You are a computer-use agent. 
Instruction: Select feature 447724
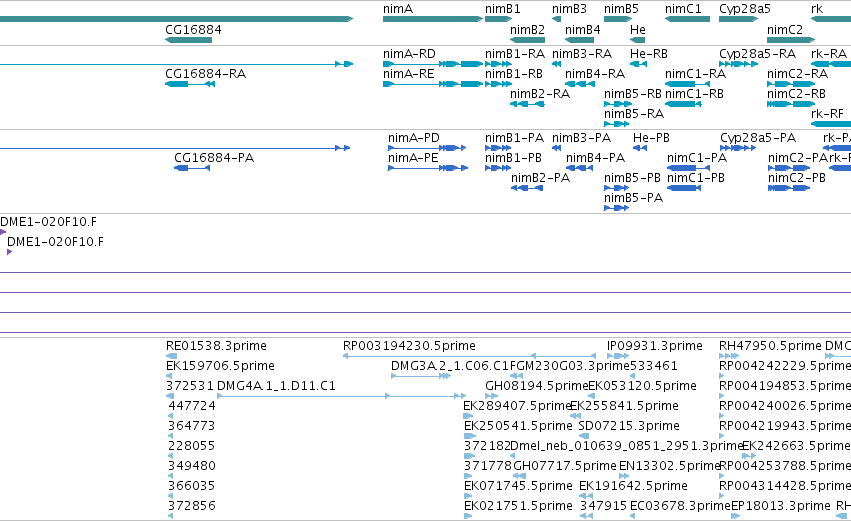click(x=170, y=416)
